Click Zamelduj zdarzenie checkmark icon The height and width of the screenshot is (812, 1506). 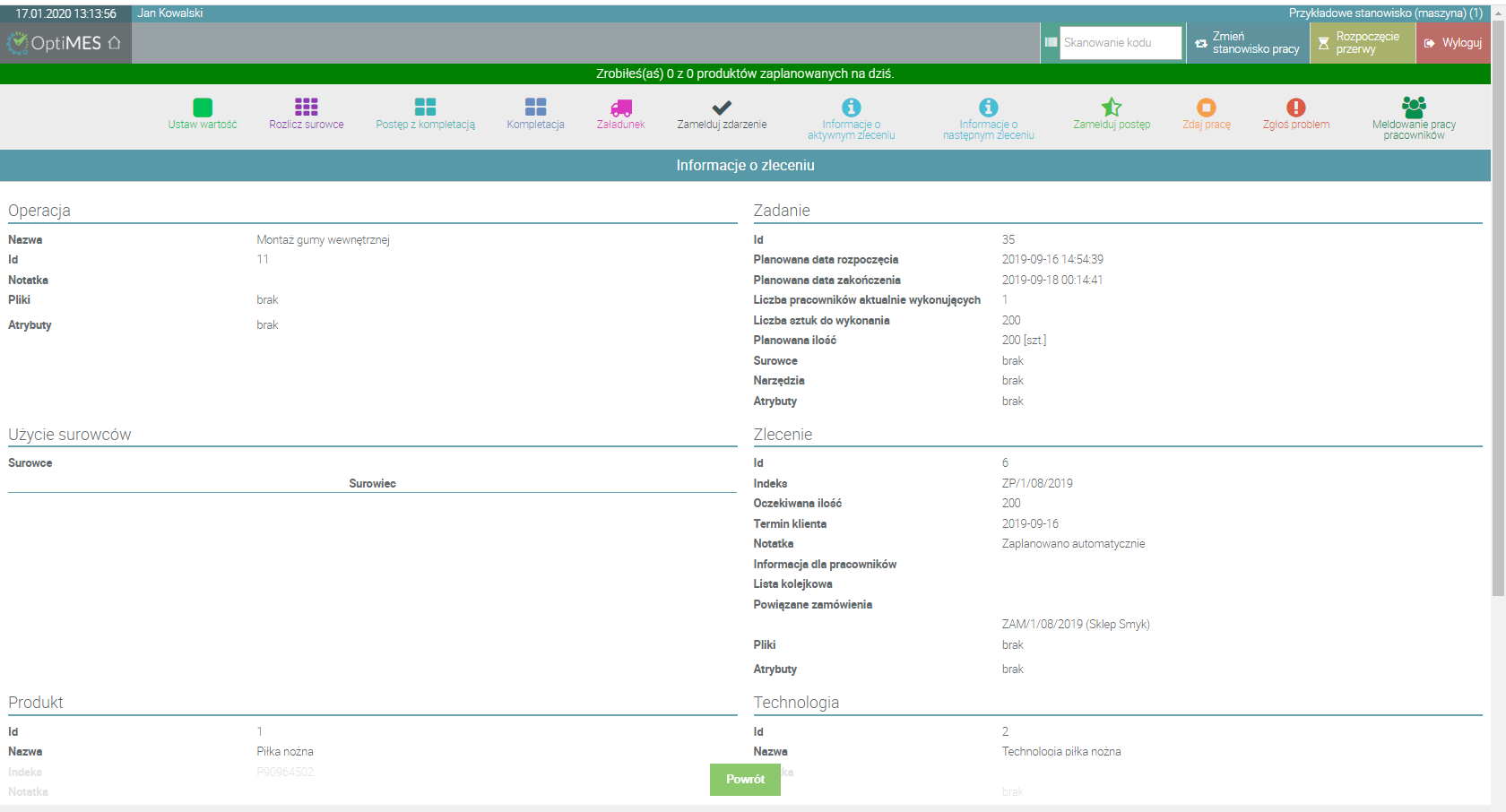(x=722, y=108)
